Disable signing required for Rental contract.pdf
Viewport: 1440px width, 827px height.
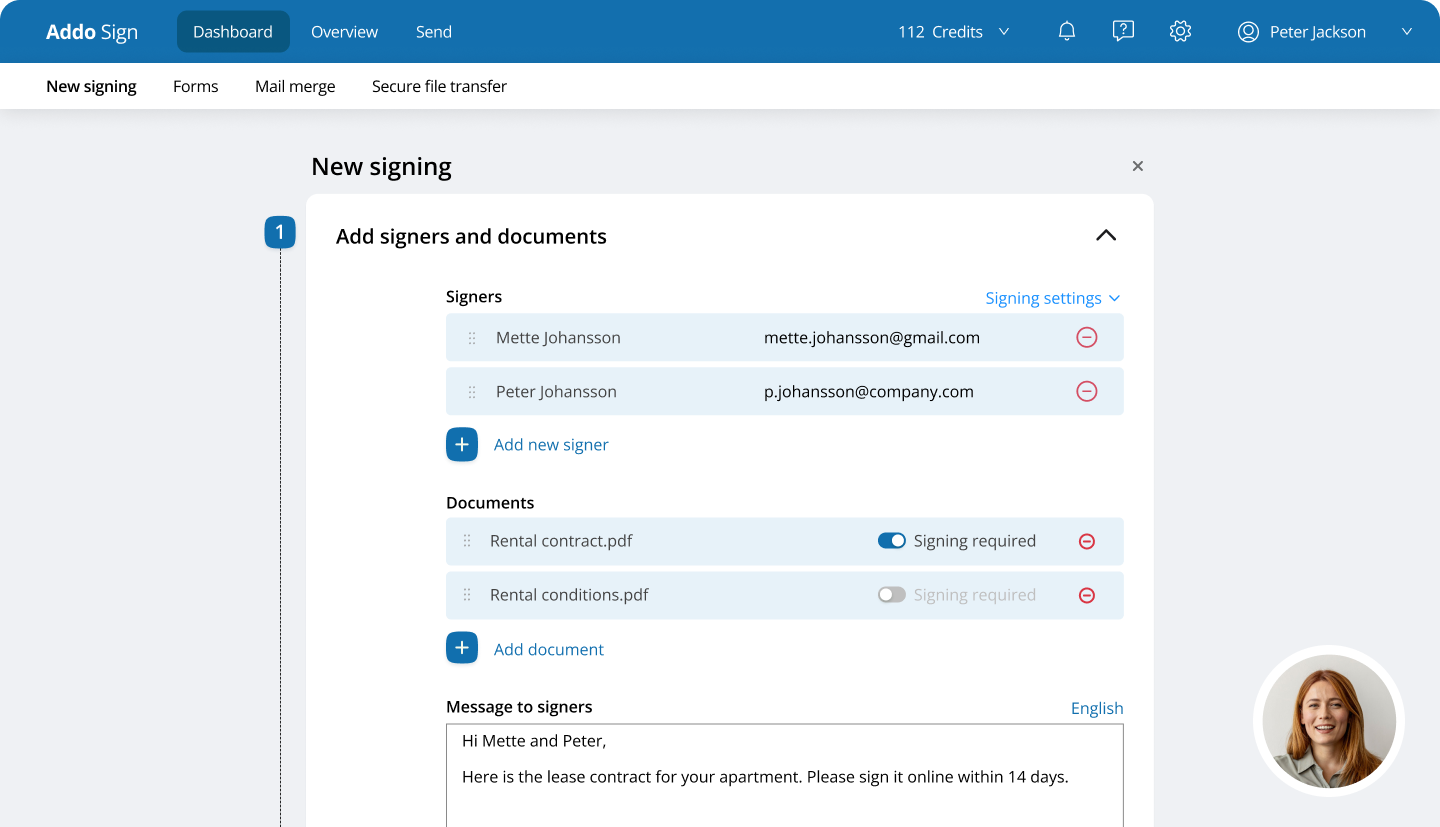coord(892,541)
